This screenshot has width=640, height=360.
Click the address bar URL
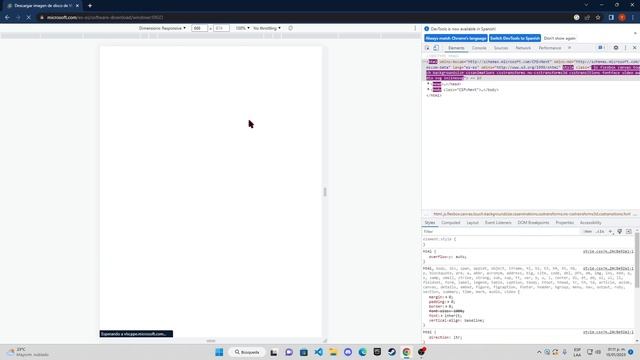(x=104, y=18)
